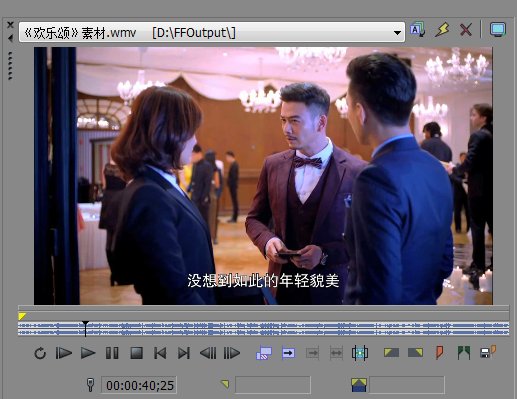The height and width of the screenshot is (399, 517).
Task: Stop playback with the square Stop button
Action: 136,353
